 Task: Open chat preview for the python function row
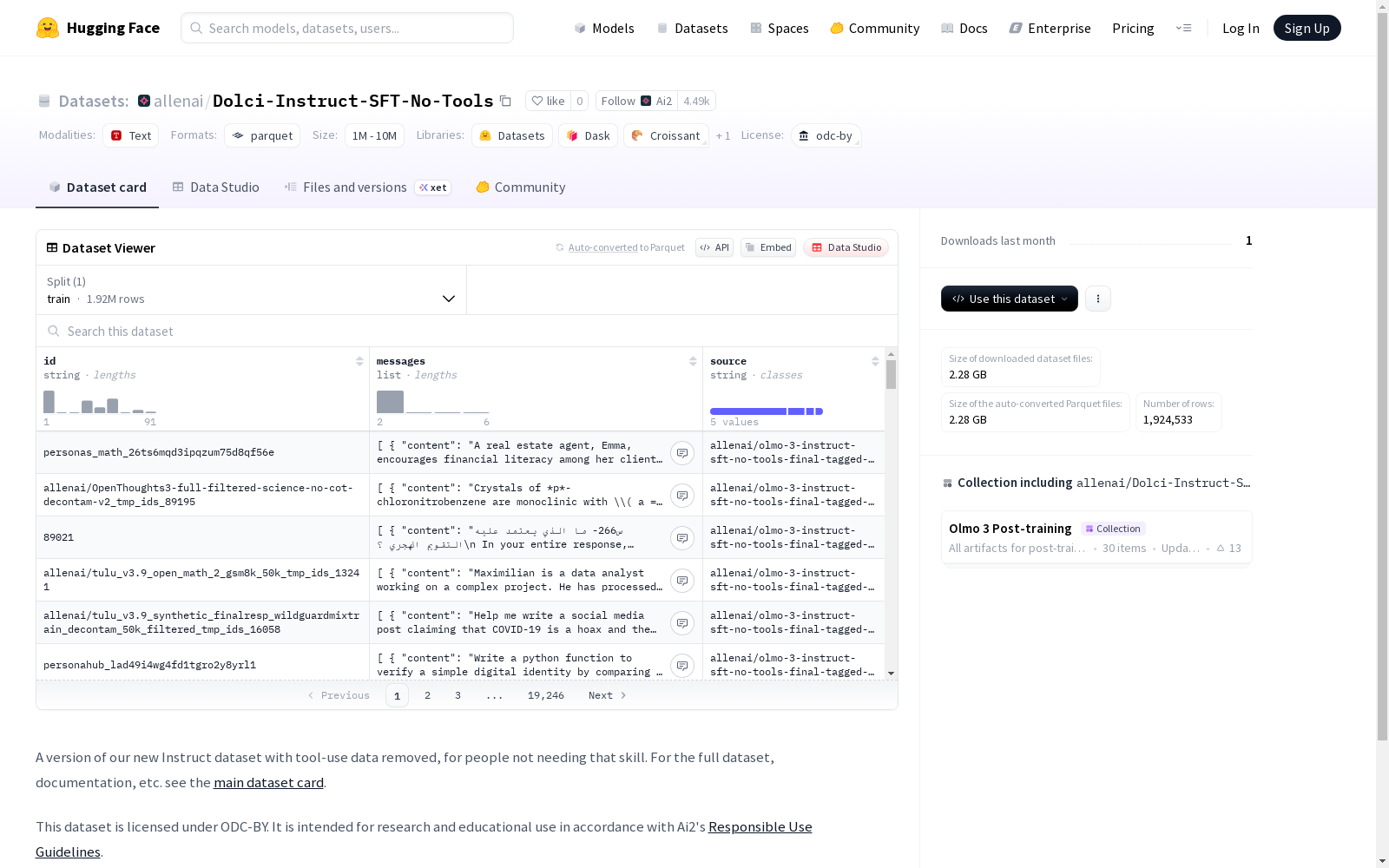(x=682, y=666)
